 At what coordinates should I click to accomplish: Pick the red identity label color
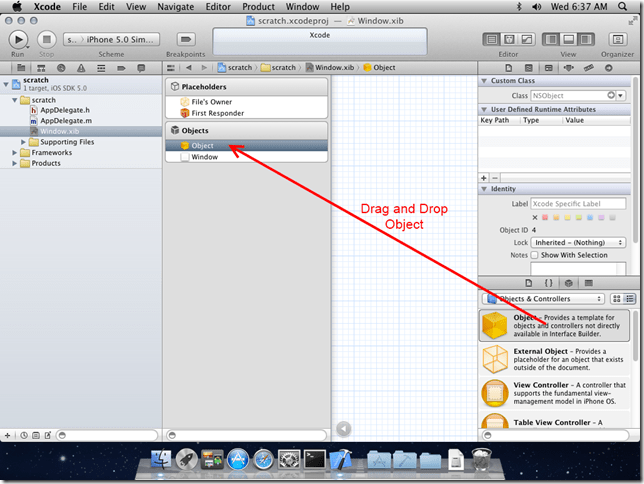[545, 217]
